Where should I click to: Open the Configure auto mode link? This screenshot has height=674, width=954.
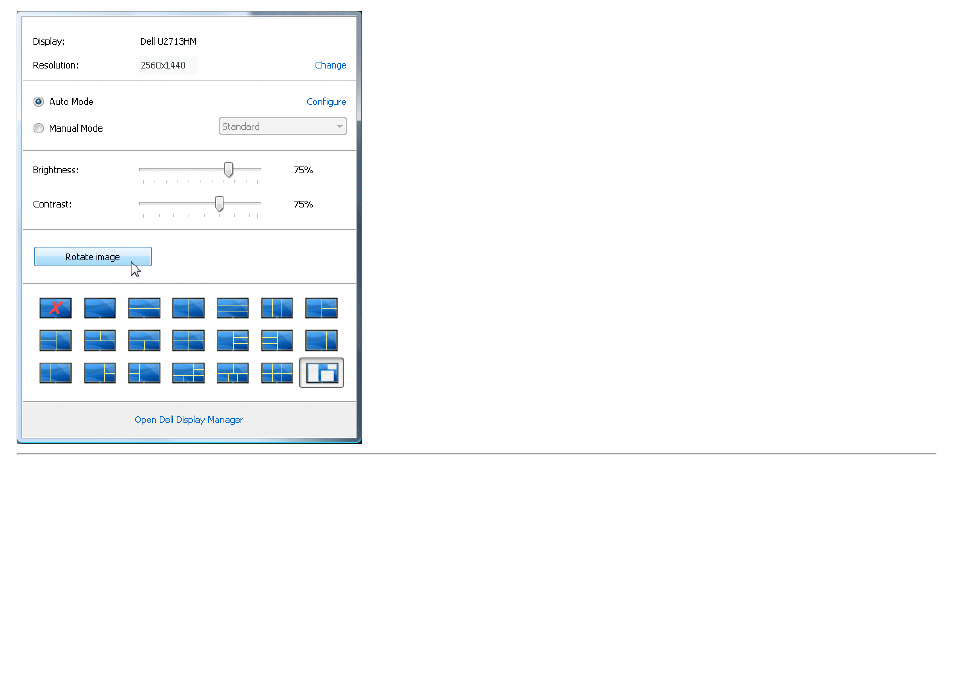[x=326, y=102]
